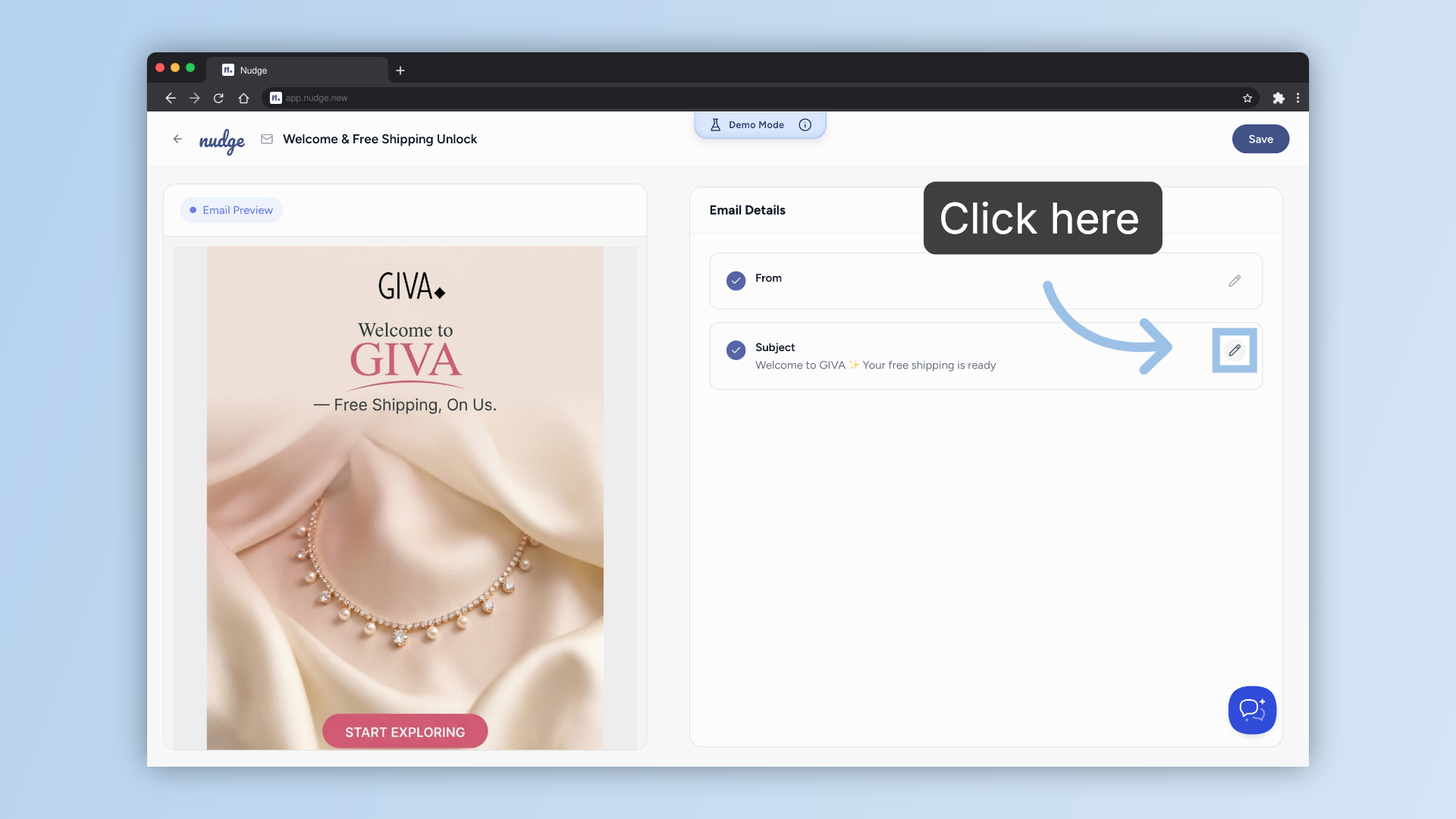Click the From row checkmark

pyautogui.click(x=736, y=281)
